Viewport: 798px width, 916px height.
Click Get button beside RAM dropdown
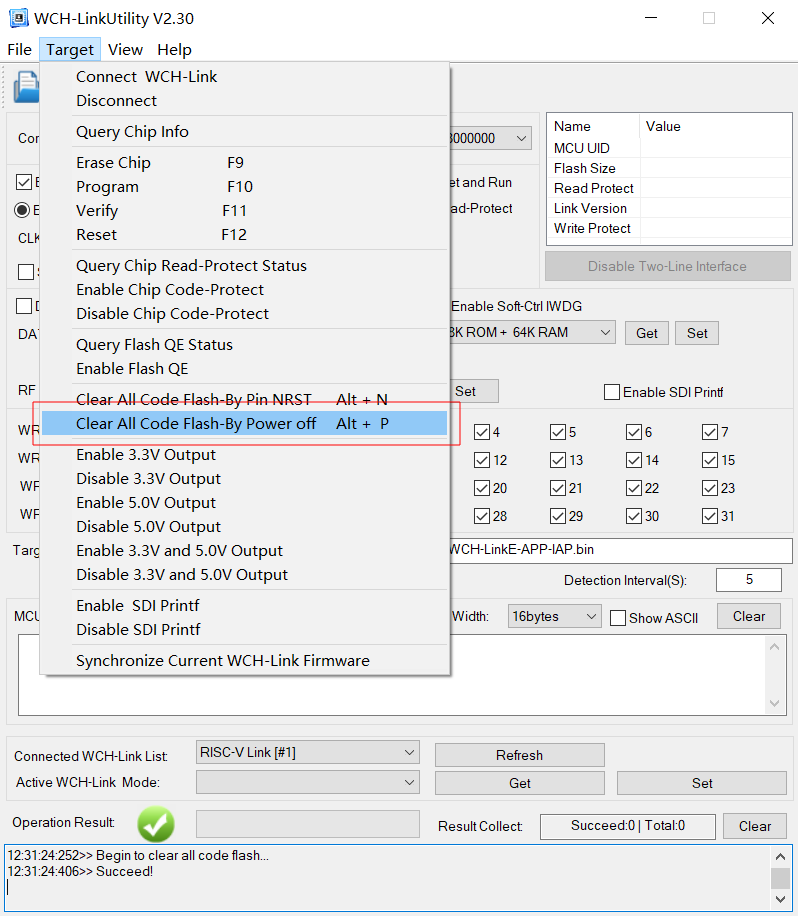pyautogui.click(x=647, y=333)
